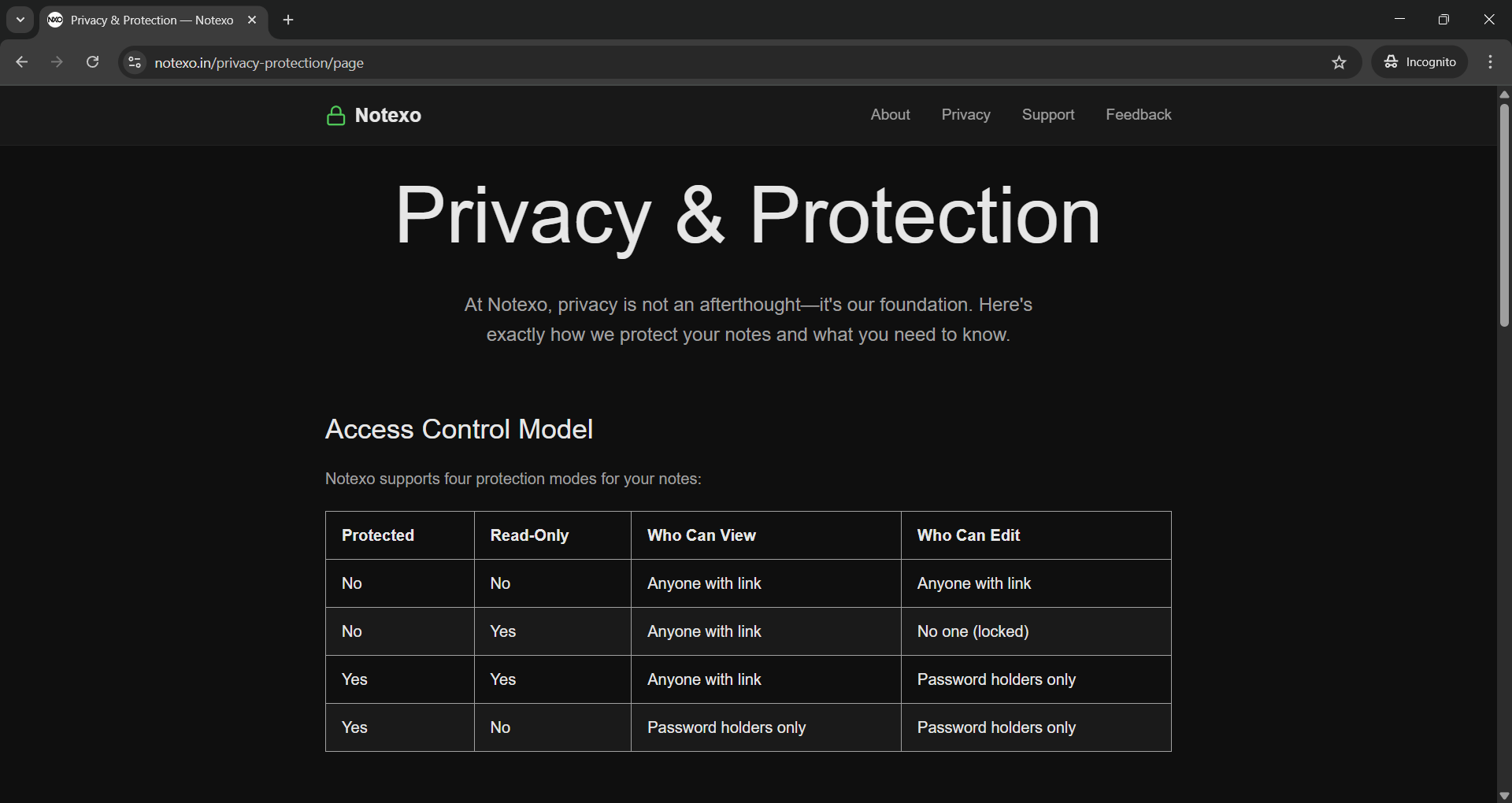
Task: Minimize the browser window
Action: coord(1399,20)
